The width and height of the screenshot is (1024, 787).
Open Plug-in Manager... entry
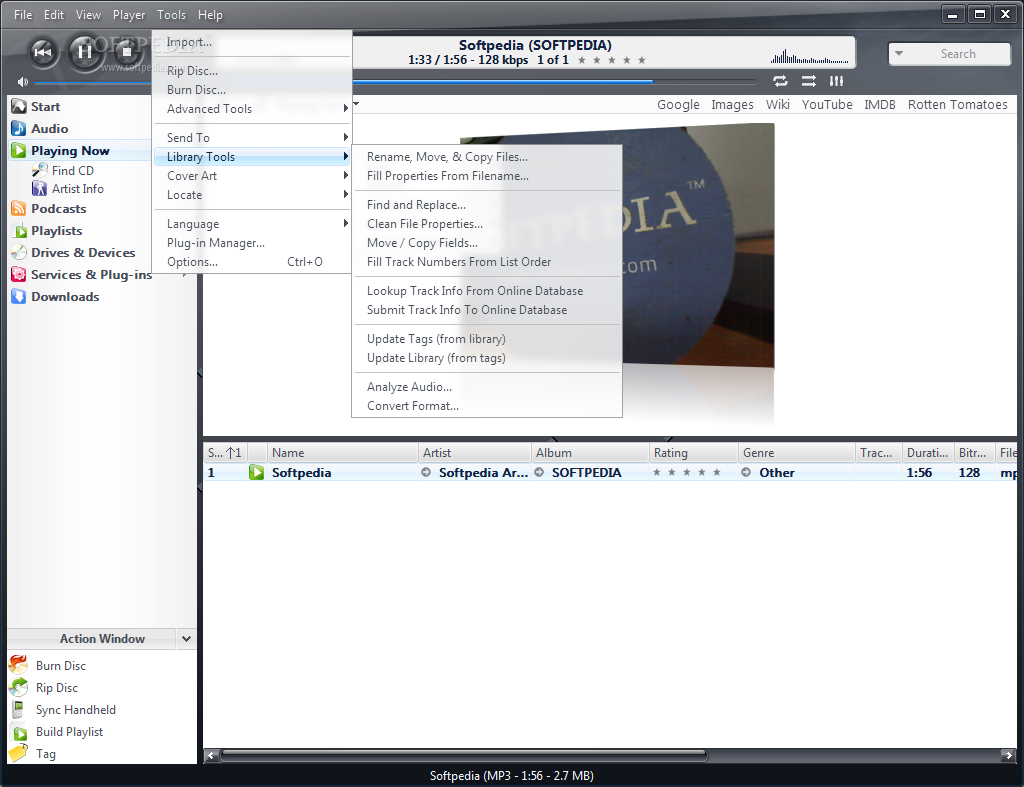pyautogui.click(x=216, y=243)
